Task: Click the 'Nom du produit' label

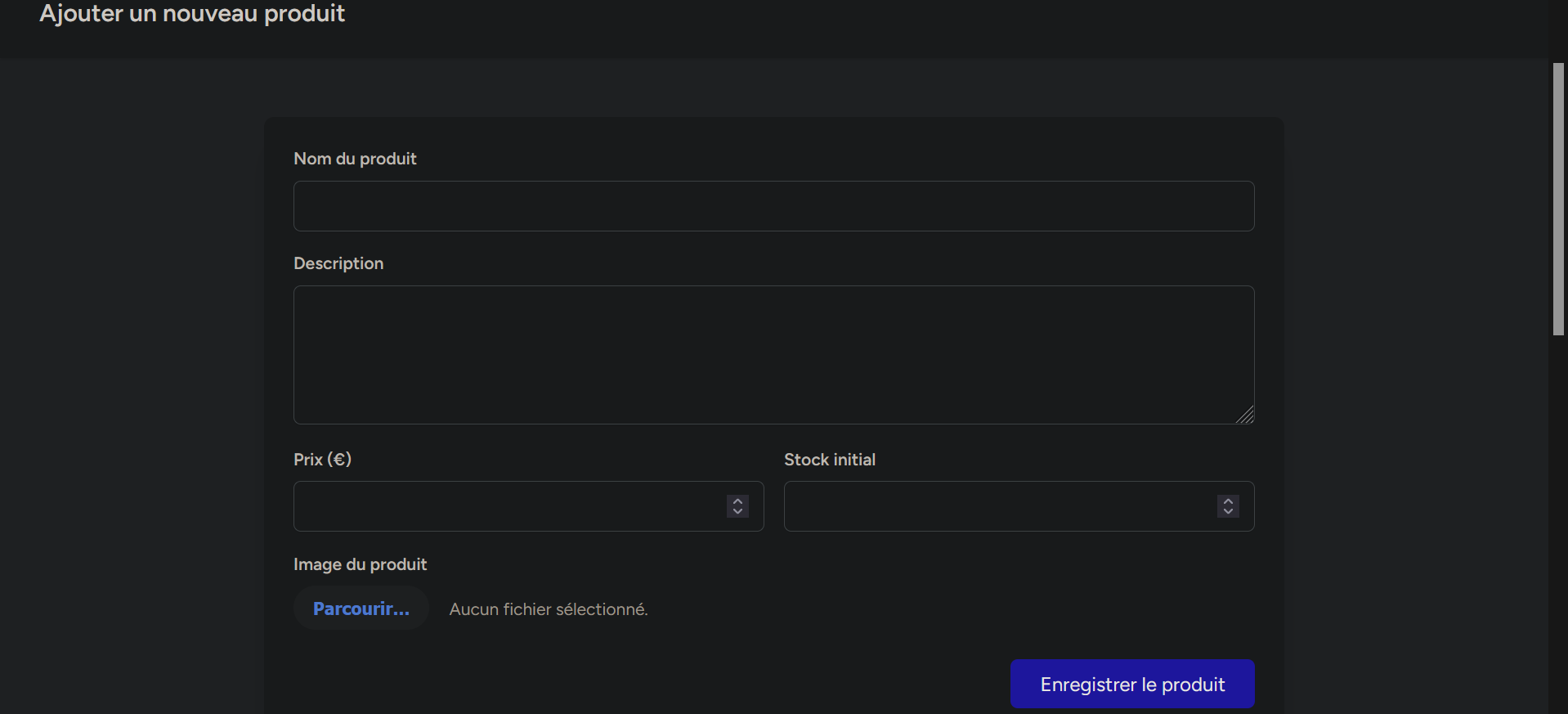Action: [x=355, y=159]
